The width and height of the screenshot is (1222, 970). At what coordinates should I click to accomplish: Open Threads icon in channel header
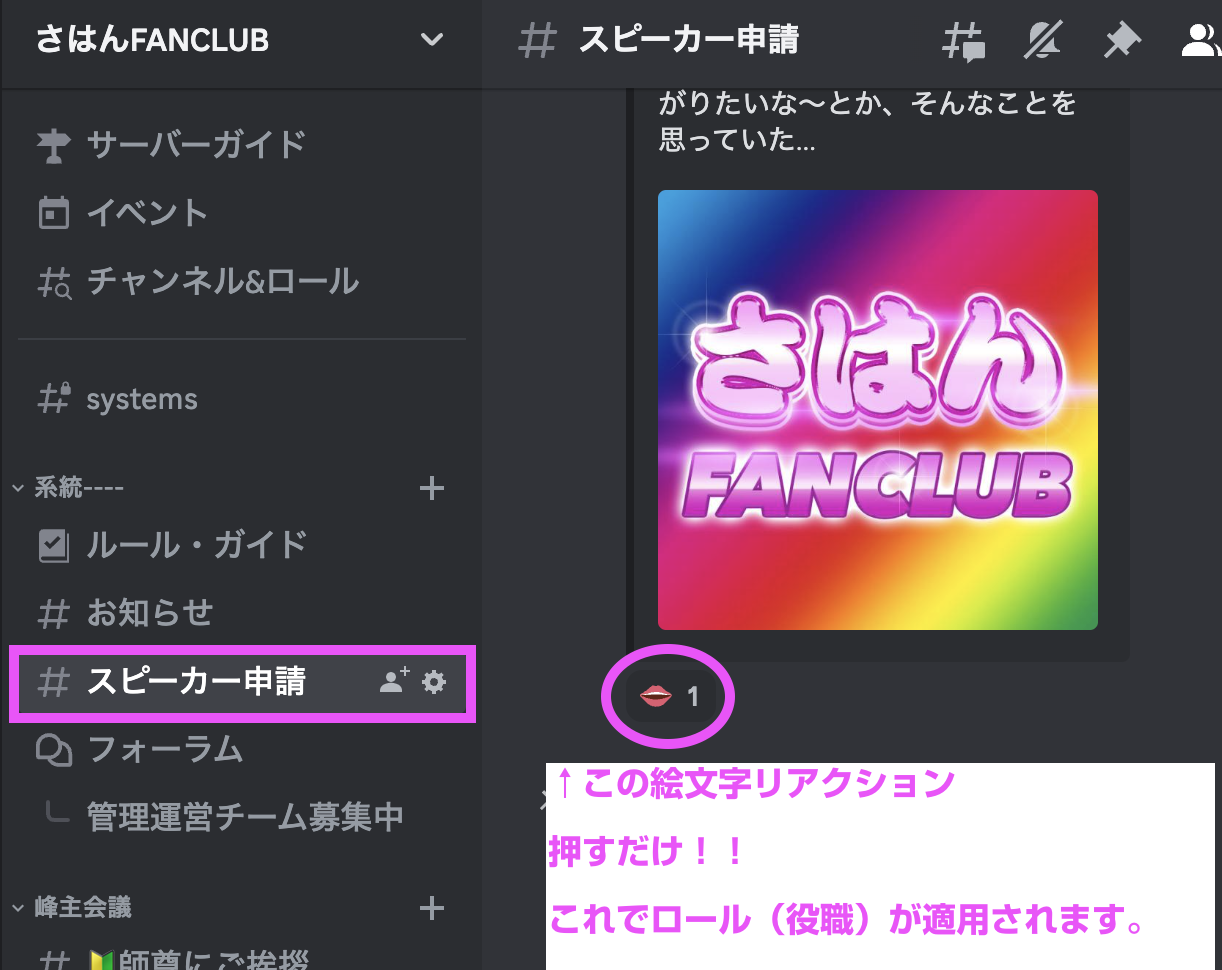(964, 41)
